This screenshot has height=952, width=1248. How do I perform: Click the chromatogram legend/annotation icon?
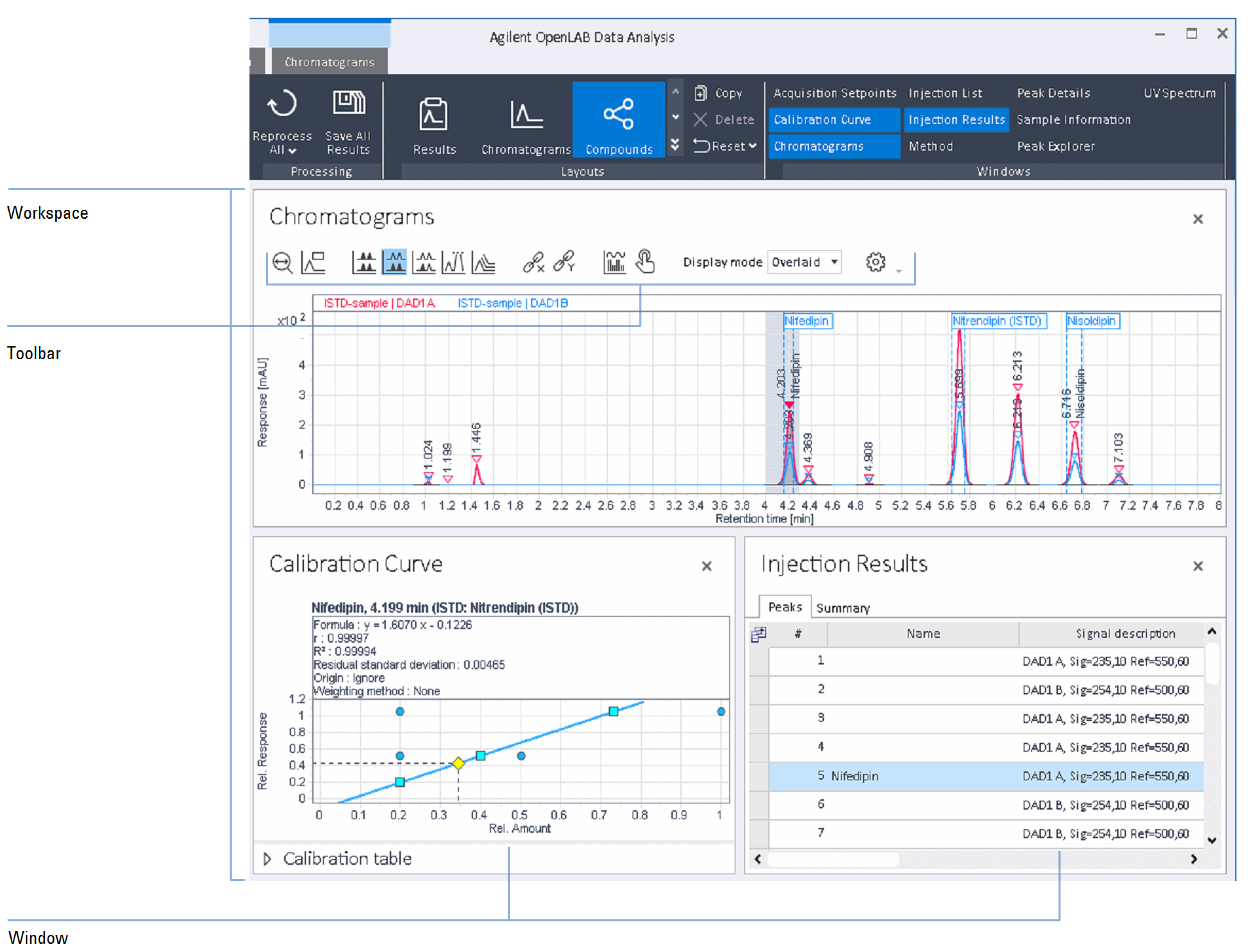point(314,262)
